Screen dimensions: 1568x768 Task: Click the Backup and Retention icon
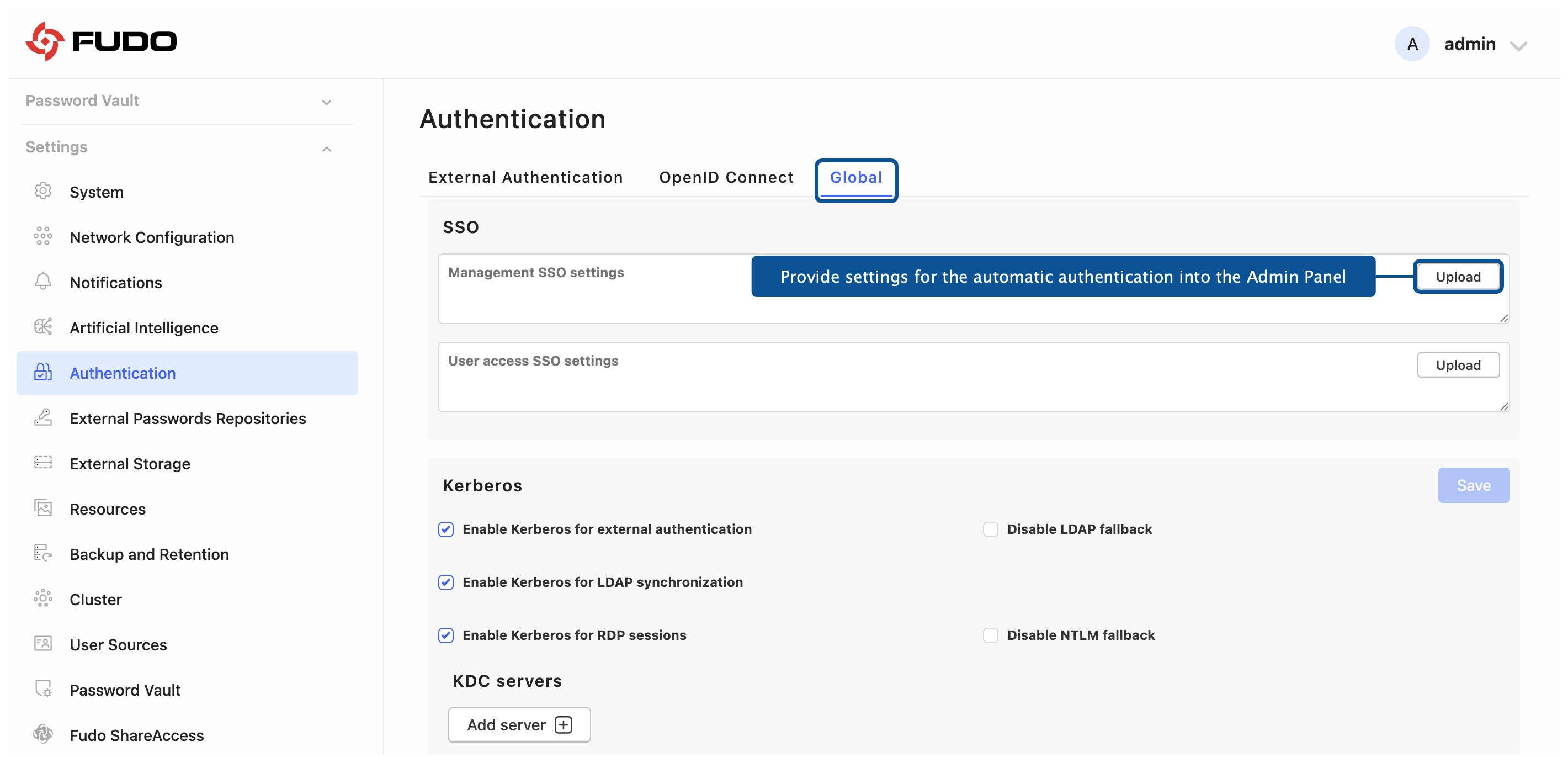(x=42, y=554)
